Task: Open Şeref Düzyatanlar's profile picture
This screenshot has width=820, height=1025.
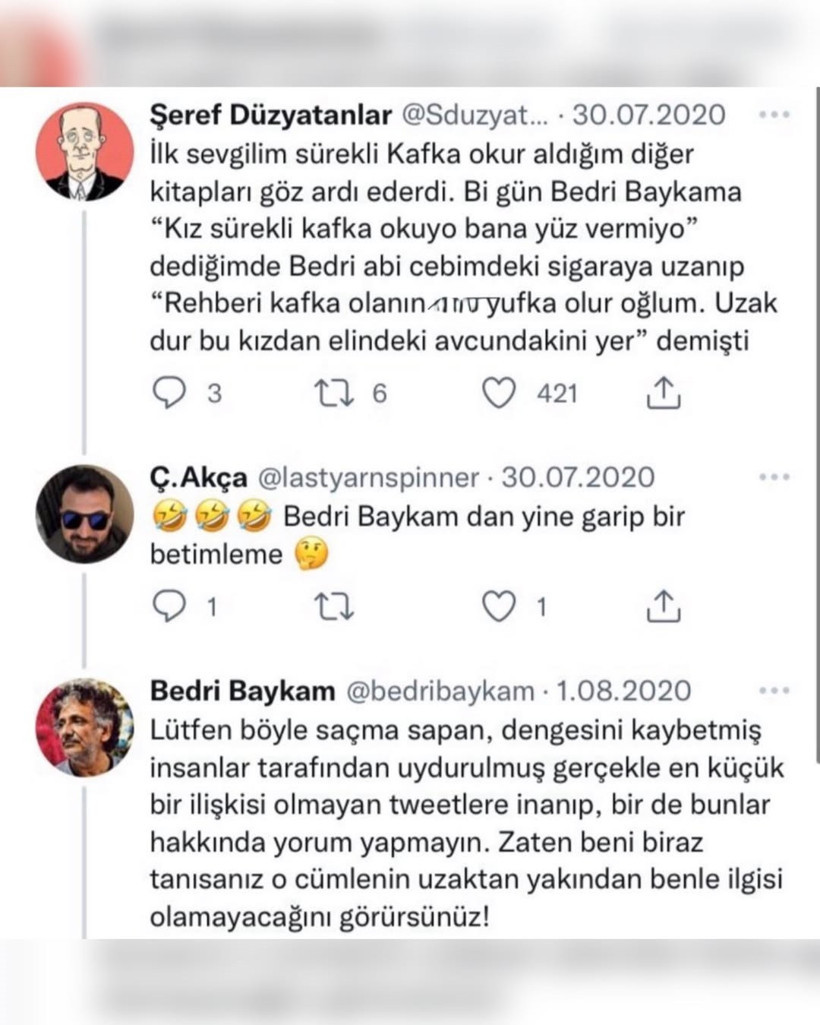Action: tap(85, 152)
